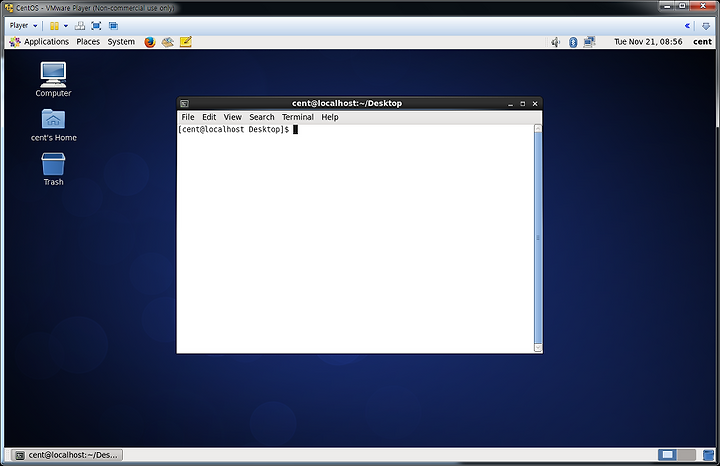Screen dimensions: 720x466
Task: Open the terminal File menu
Action: [x=188, y=117]
